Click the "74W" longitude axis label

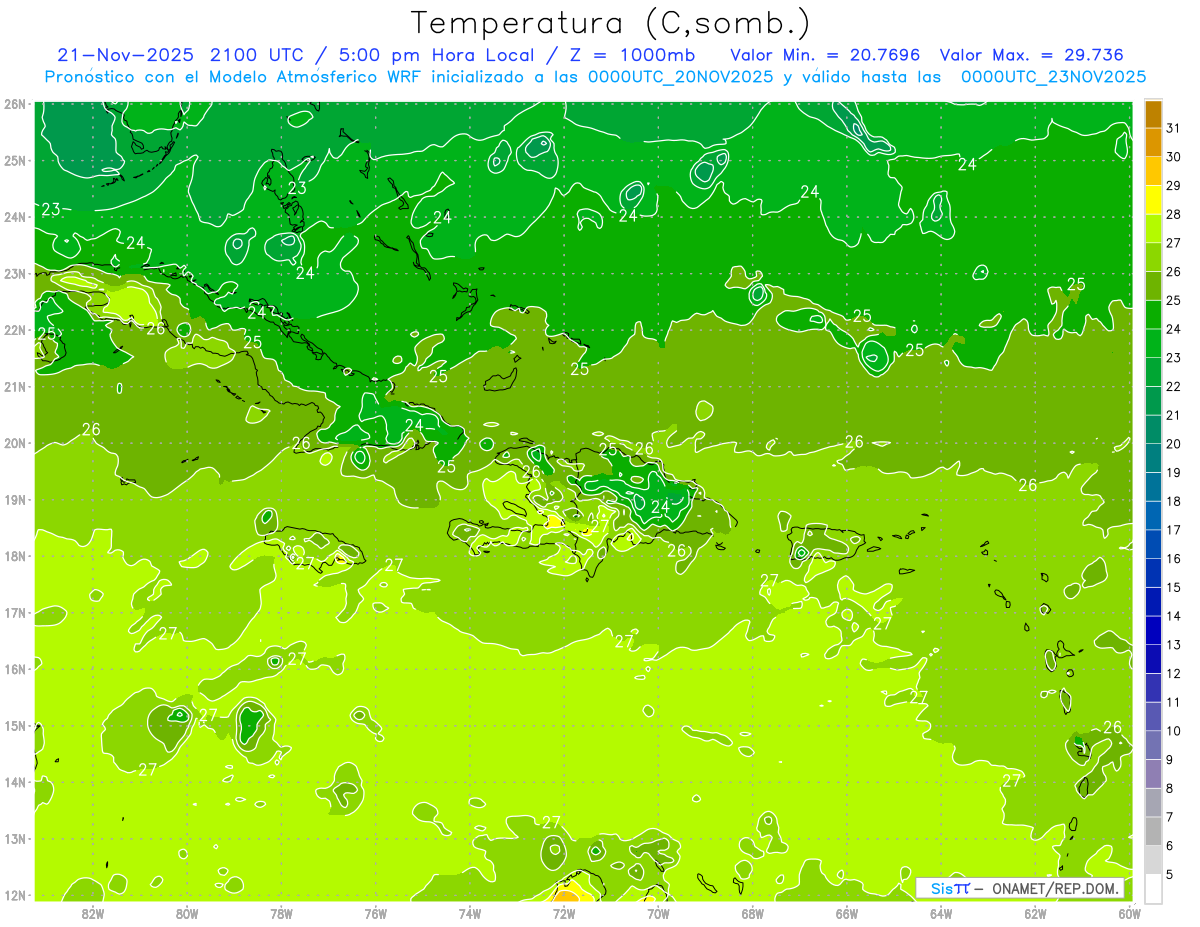470,913
